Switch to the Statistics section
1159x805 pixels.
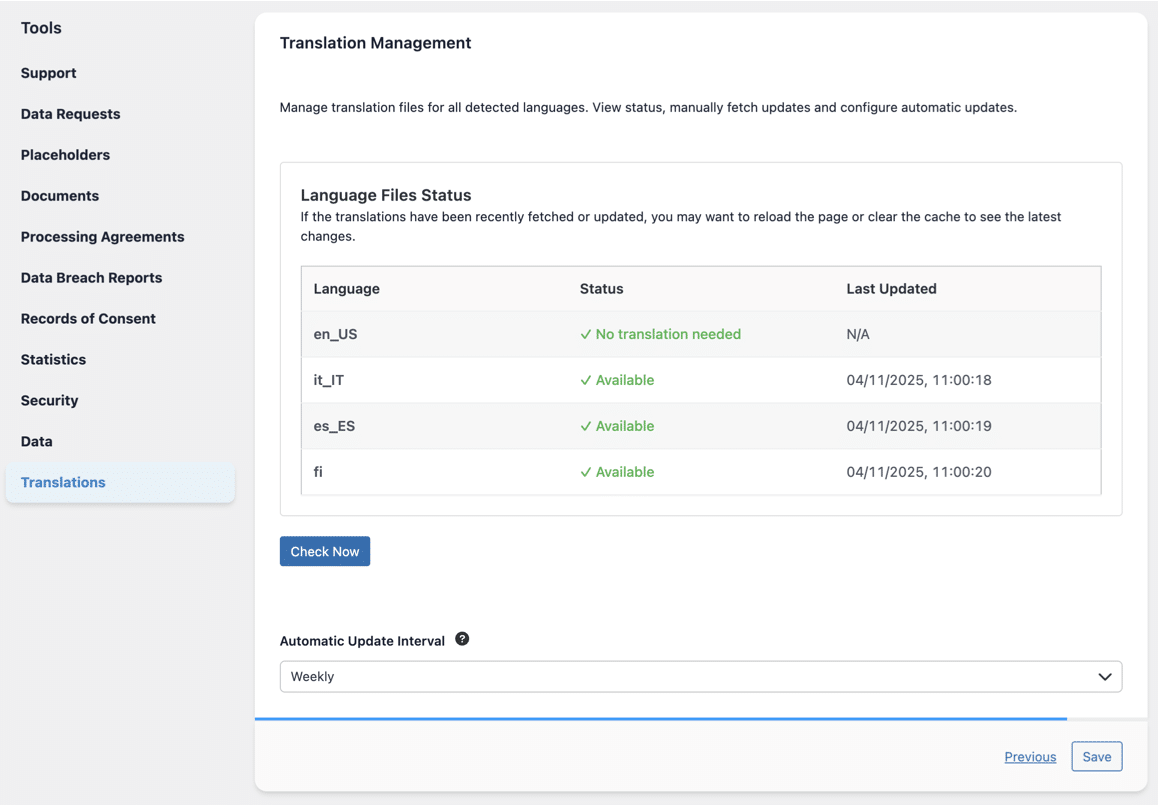click(54, 360)
